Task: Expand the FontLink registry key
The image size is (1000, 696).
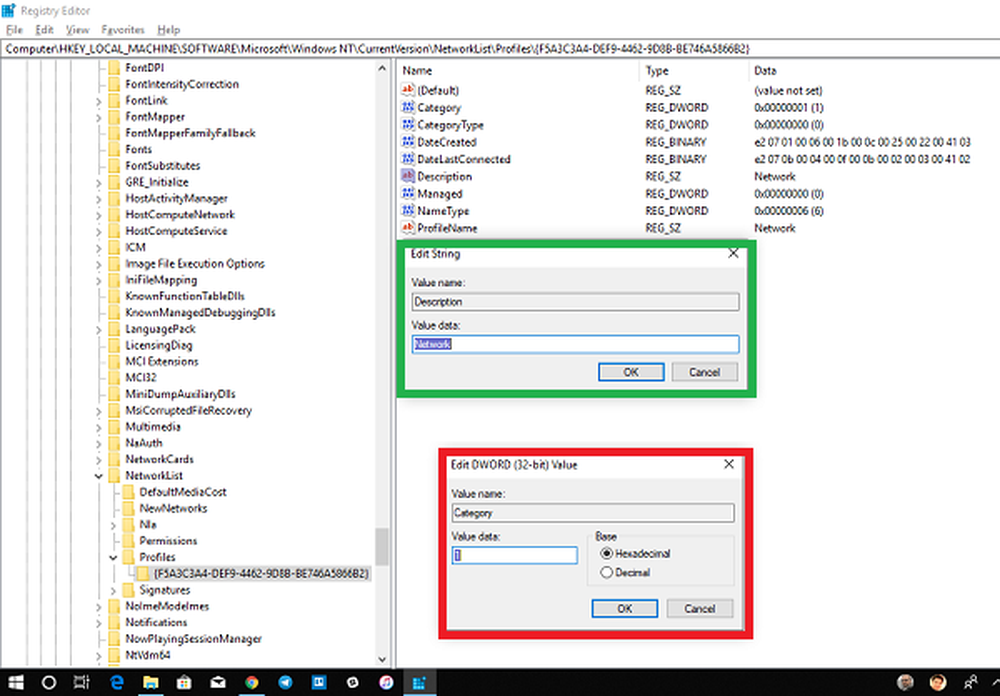Action: click(x=98, y=101)
